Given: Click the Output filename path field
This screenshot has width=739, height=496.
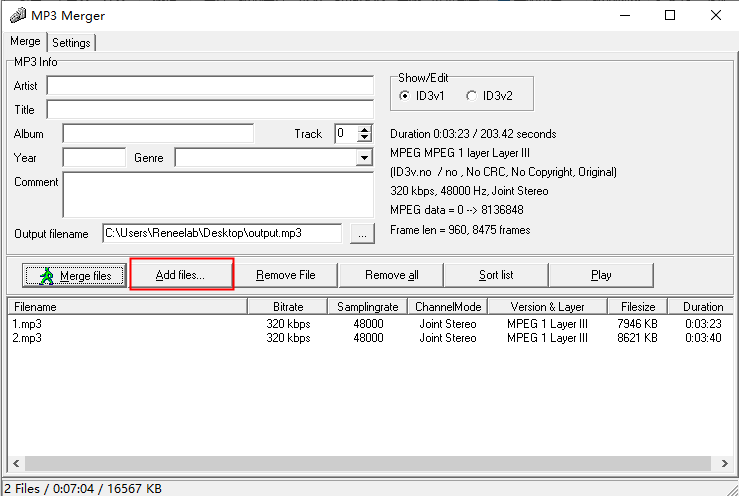Looking at the screenshot, I should pyautogui.click(x=222, y=233).
